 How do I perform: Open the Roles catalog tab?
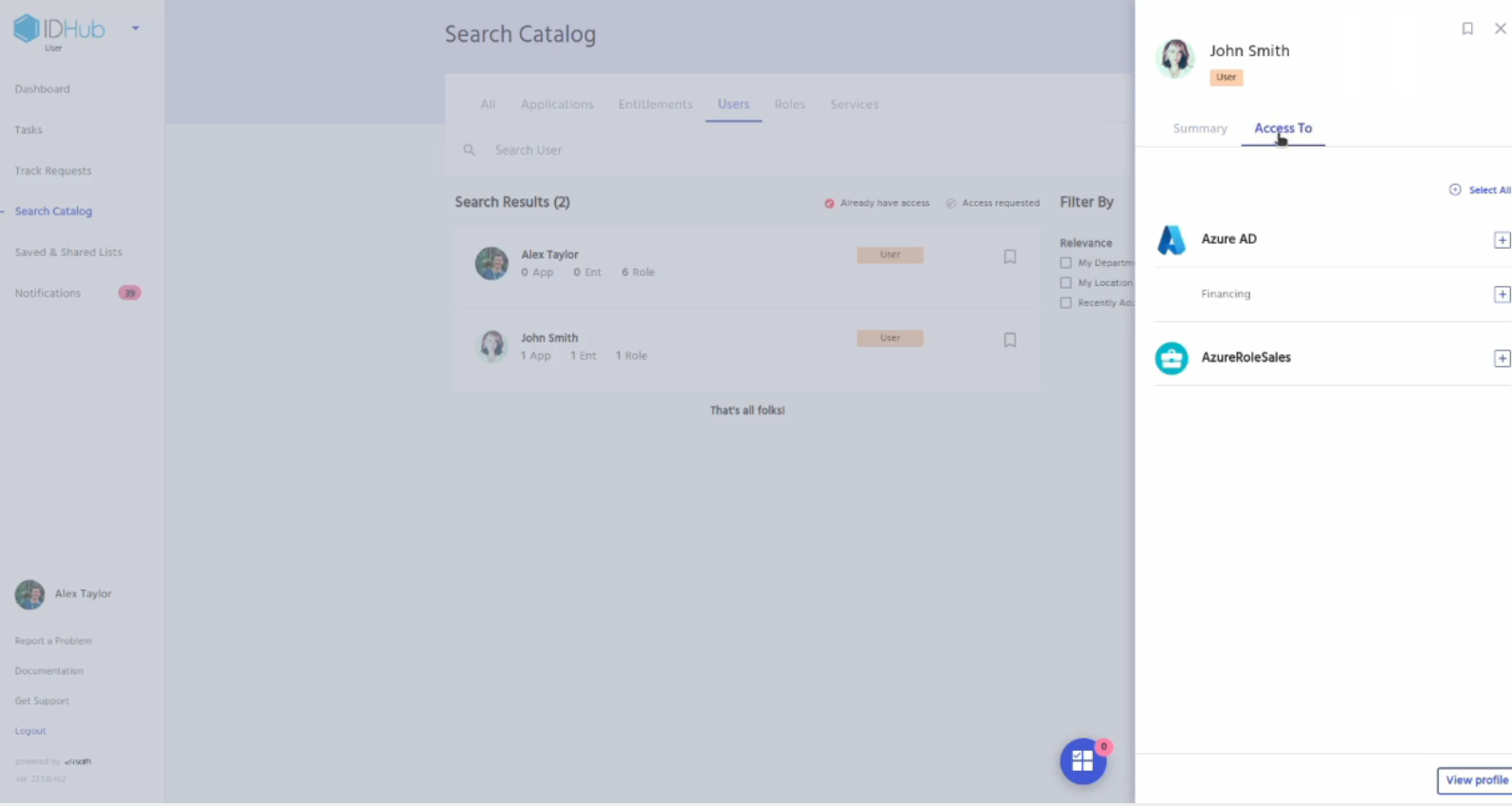[789, 105]
